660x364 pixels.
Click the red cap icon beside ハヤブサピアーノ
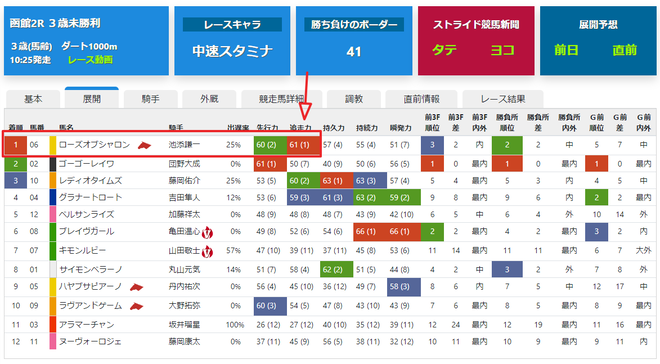[136, 287]
